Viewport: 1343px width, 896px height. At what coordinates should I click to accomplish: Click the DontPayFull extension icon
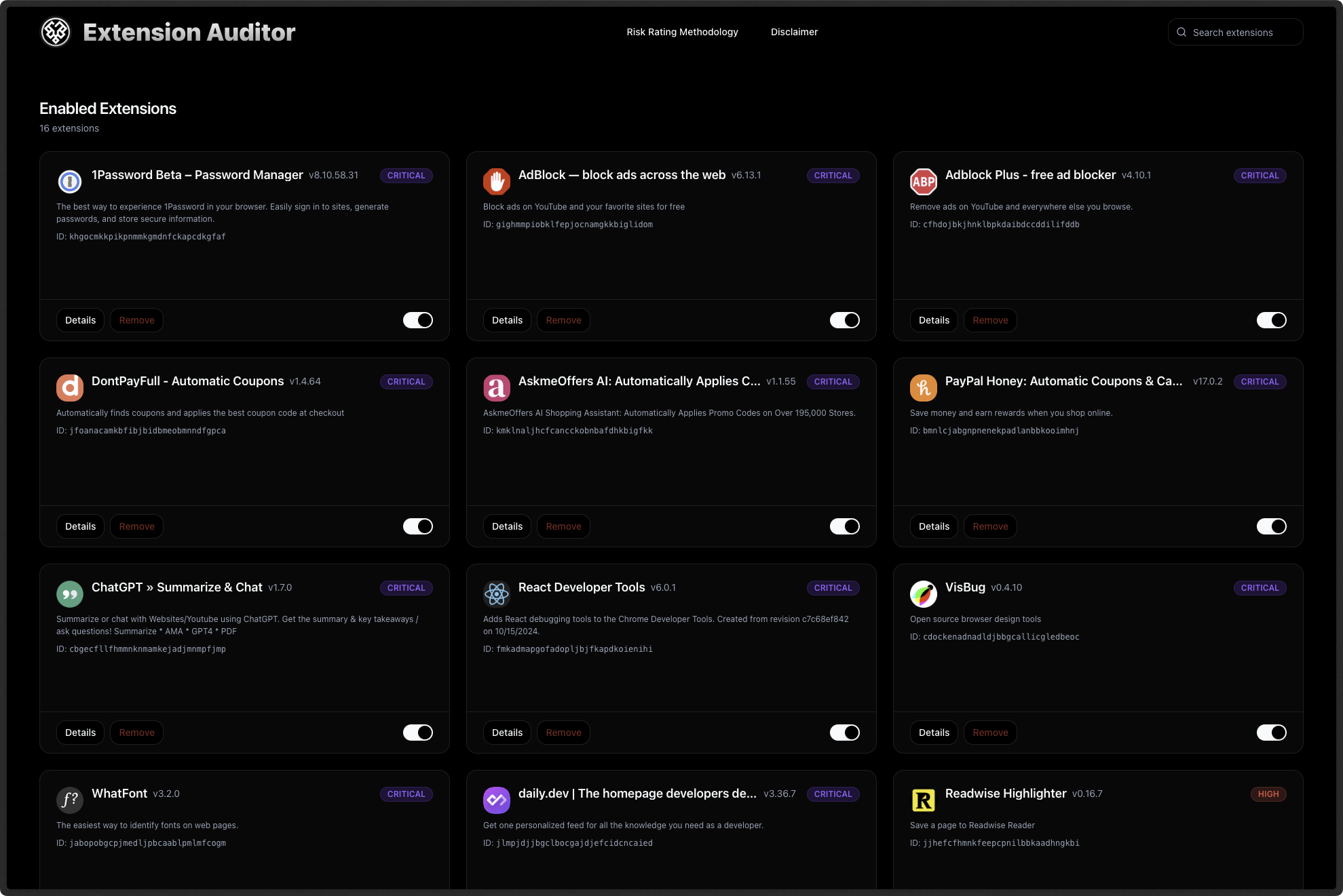click(x=70, y=387)
